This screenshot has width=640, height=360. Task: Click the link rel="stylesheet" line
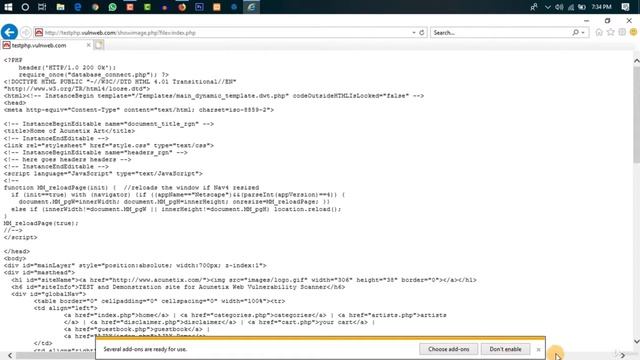click(109, 145)
